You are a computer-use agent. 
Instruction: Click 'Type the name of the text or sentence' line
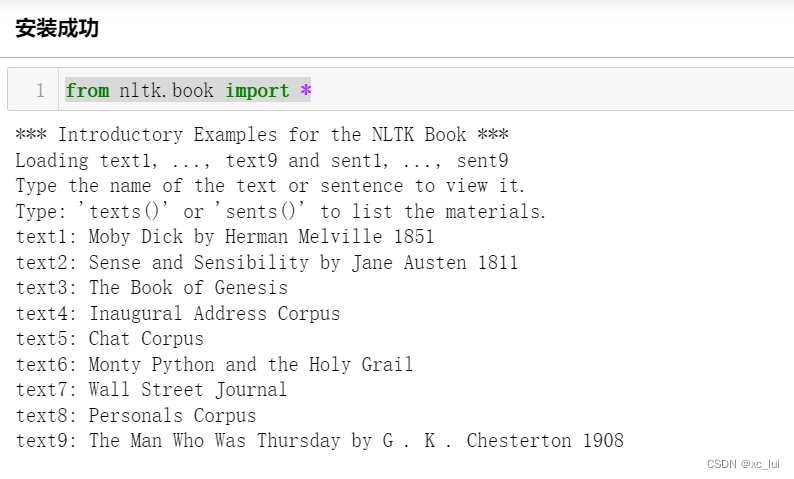(270, 186)
